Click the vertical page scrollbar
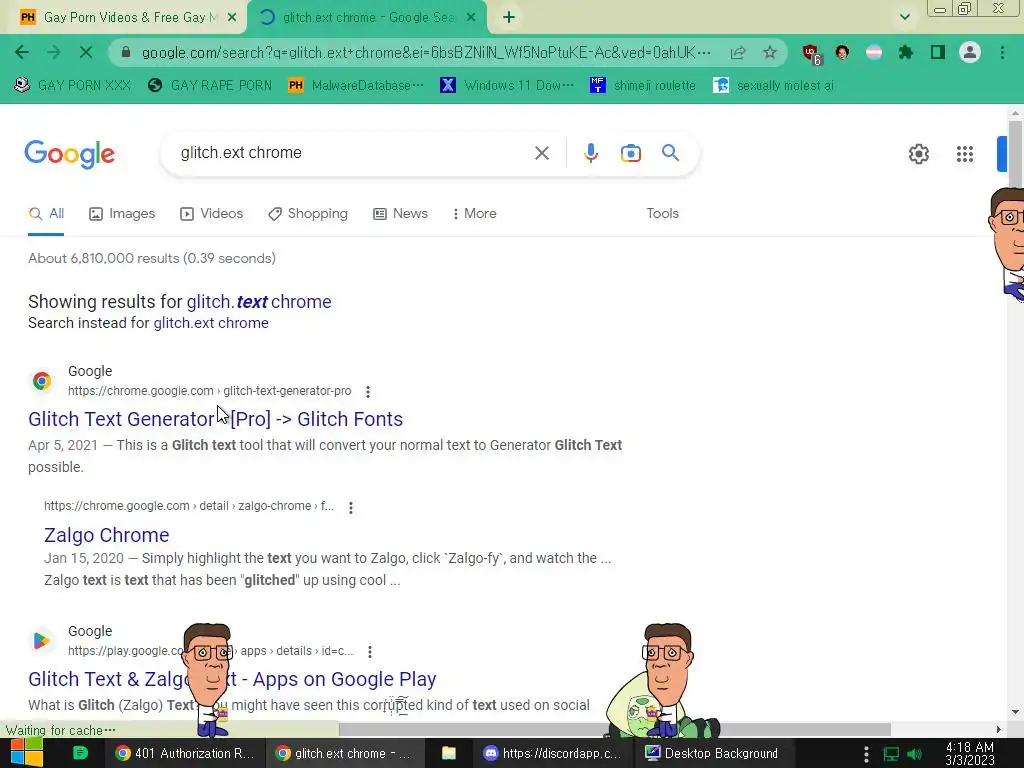Image resolution: width=1024 pixels, height=768 pixels. point(1015,153)
